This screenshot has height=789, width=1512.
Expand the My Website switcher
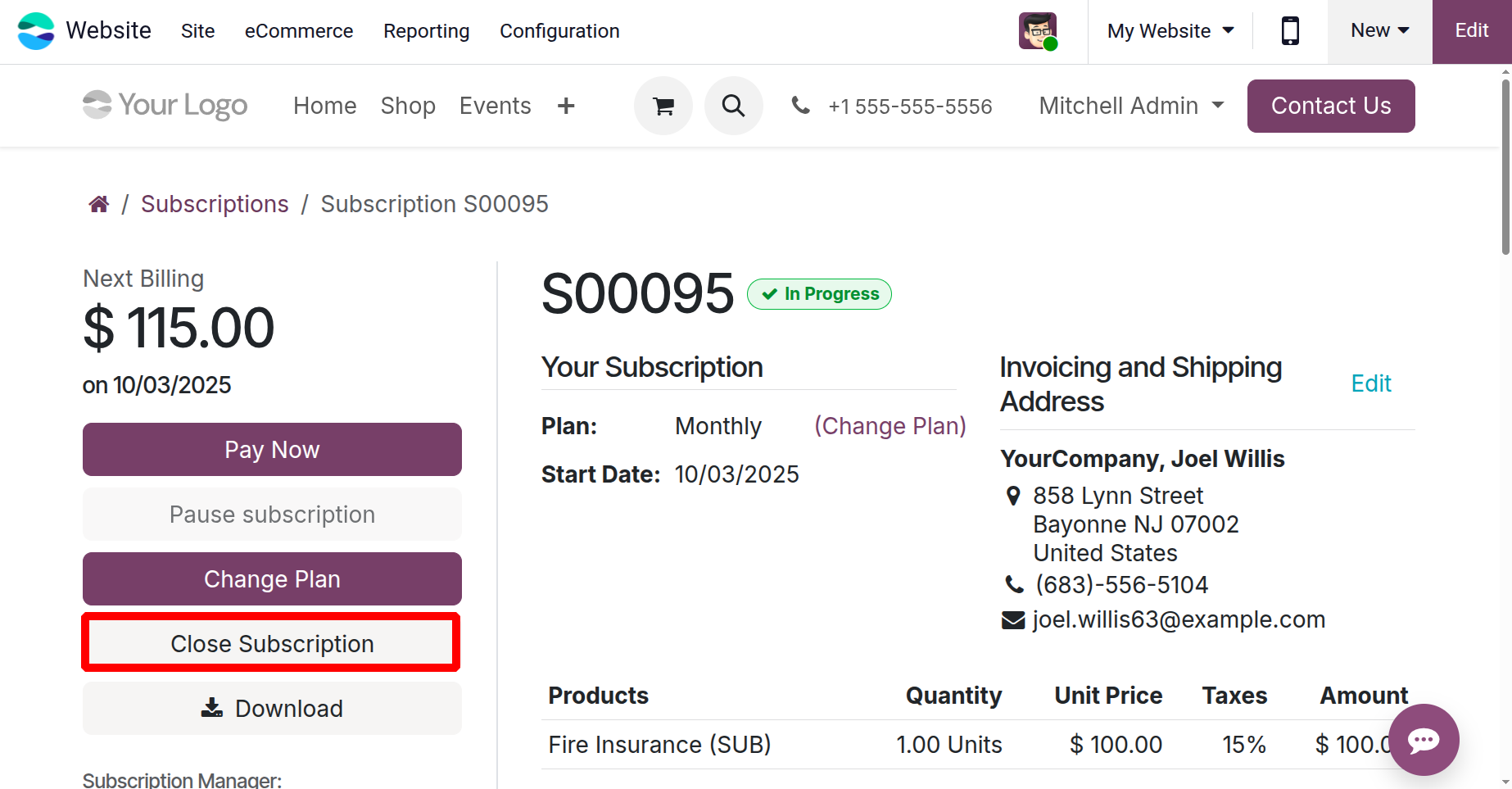pos(1170,31)
